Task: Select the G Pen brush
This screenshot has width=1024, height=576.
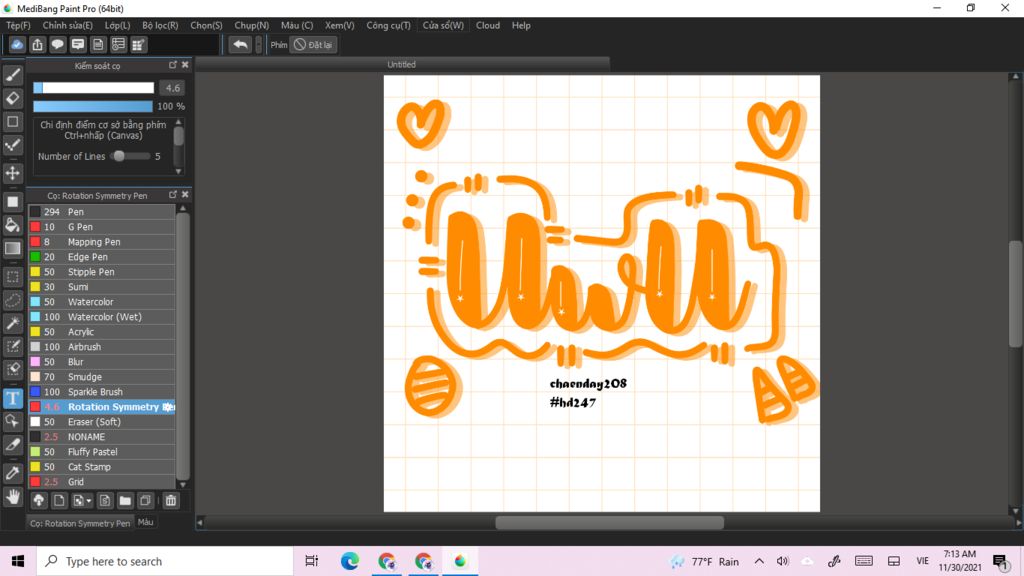Action: pyautogui.click(x=102, y=227)
